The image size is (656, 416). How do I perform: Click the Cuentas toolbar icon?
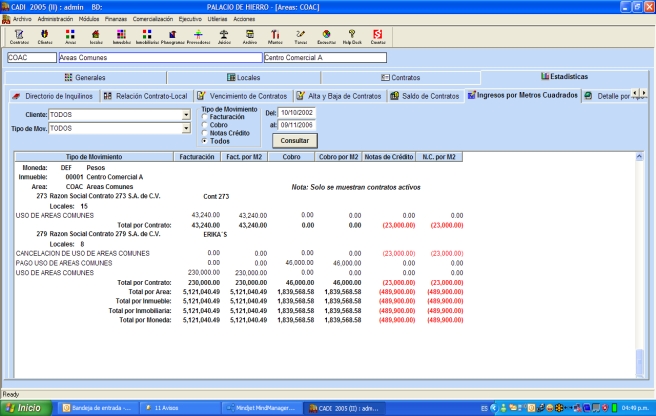coord(378,36)
